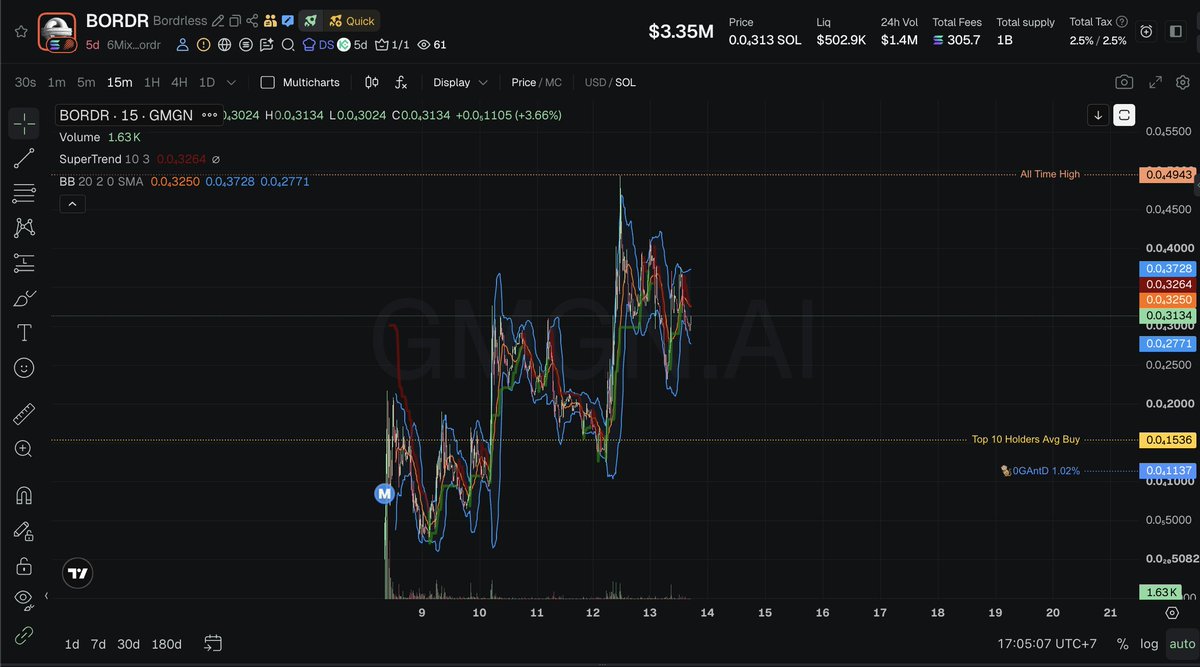The height and width of the screenshot is (667, 1200).
Task: Expand more timeframes chevron after 1D
Action: (x=232, y=82)
